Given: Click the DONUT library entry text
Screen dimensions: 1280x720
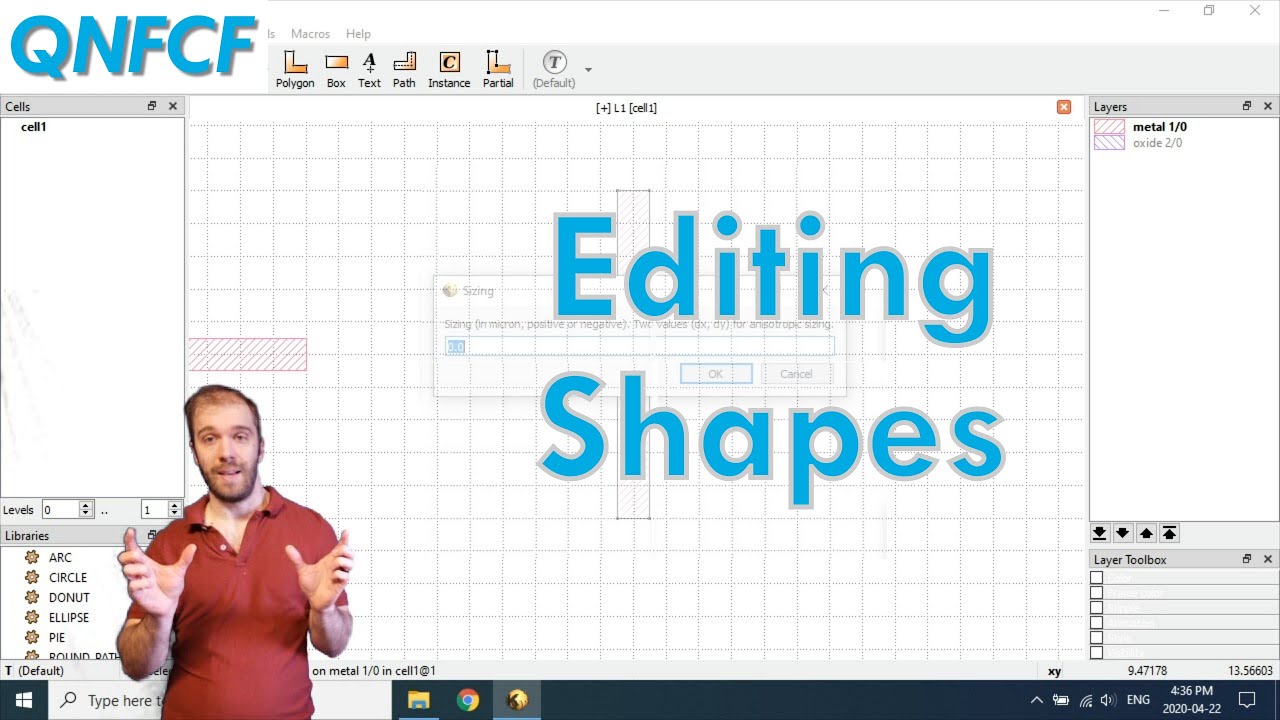Looking at the screenshot, I should (69, 597).
